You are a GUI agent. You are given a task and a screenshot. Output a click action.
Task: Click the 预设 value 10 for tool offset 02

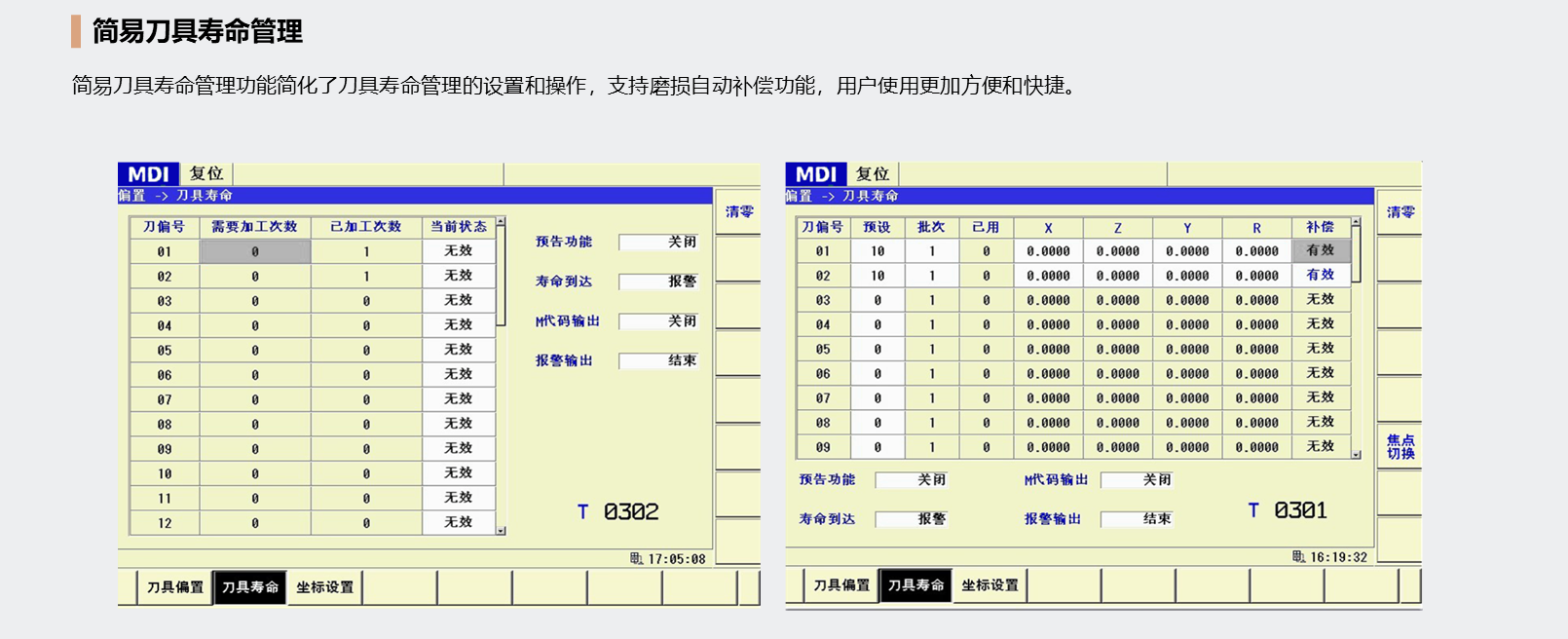pos(877,276)
